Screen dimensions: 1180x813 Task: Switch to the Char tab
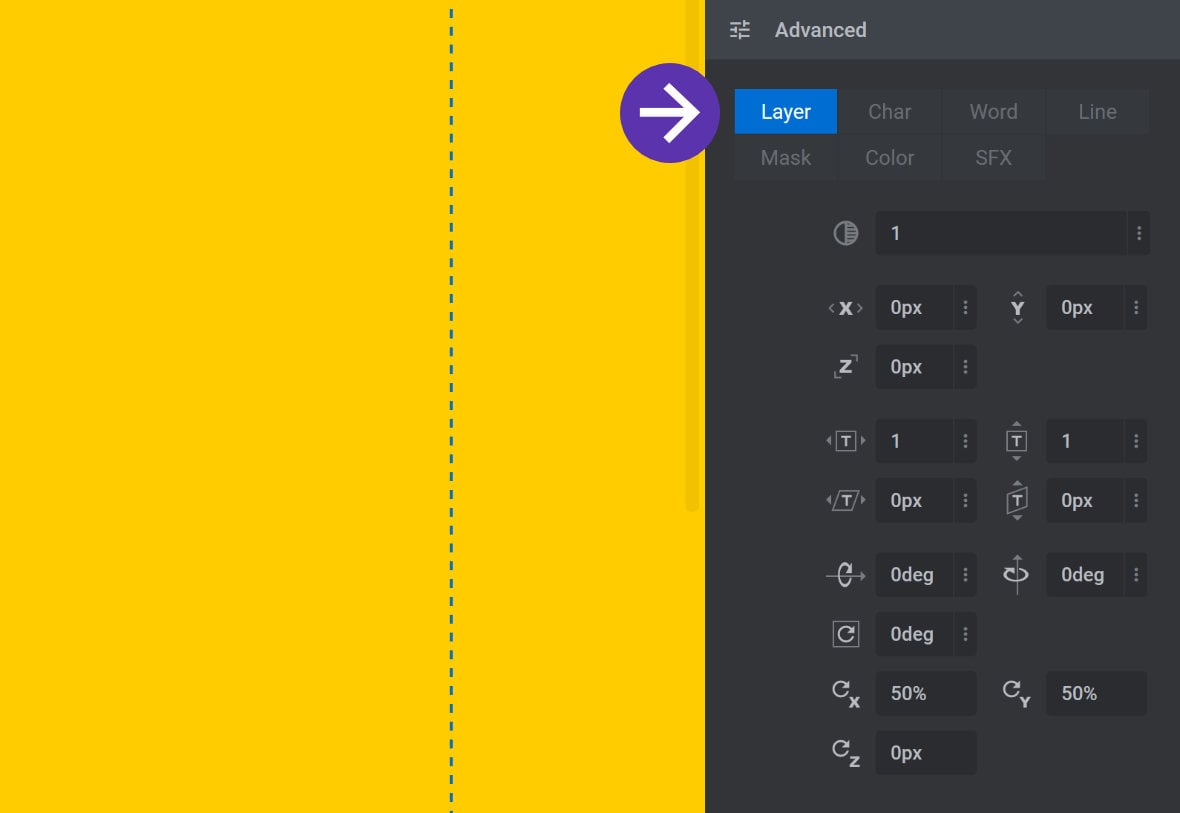point(890,111)
